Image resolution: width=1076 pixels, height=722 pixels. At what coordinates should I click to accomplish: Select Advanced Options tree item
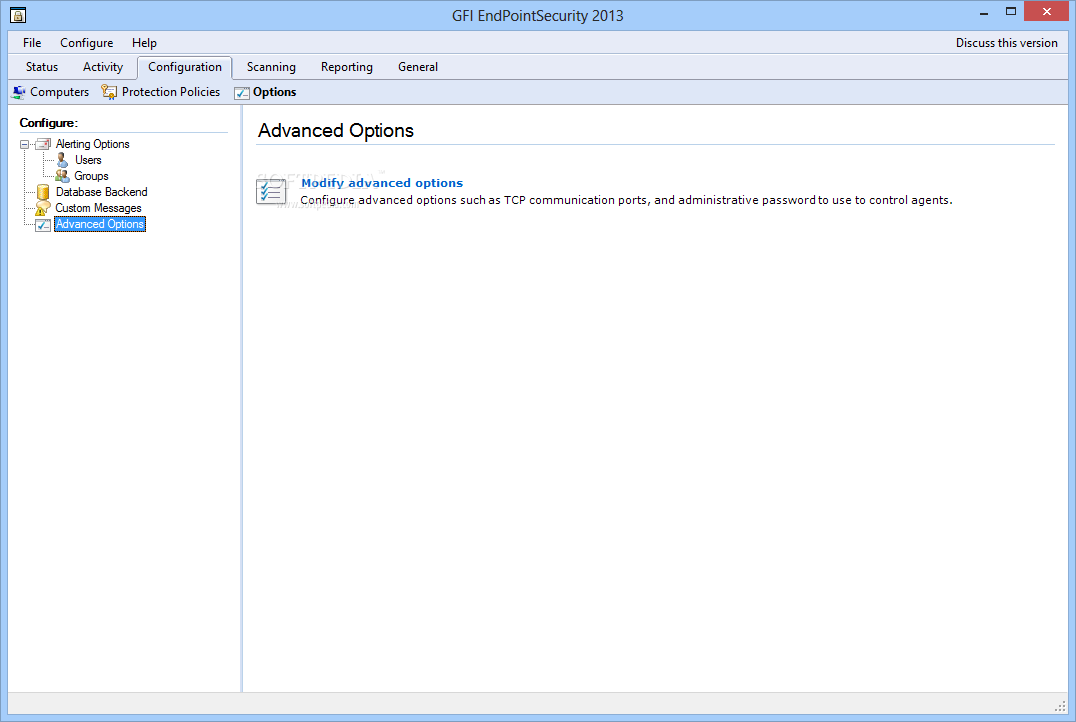coord(100,224)
